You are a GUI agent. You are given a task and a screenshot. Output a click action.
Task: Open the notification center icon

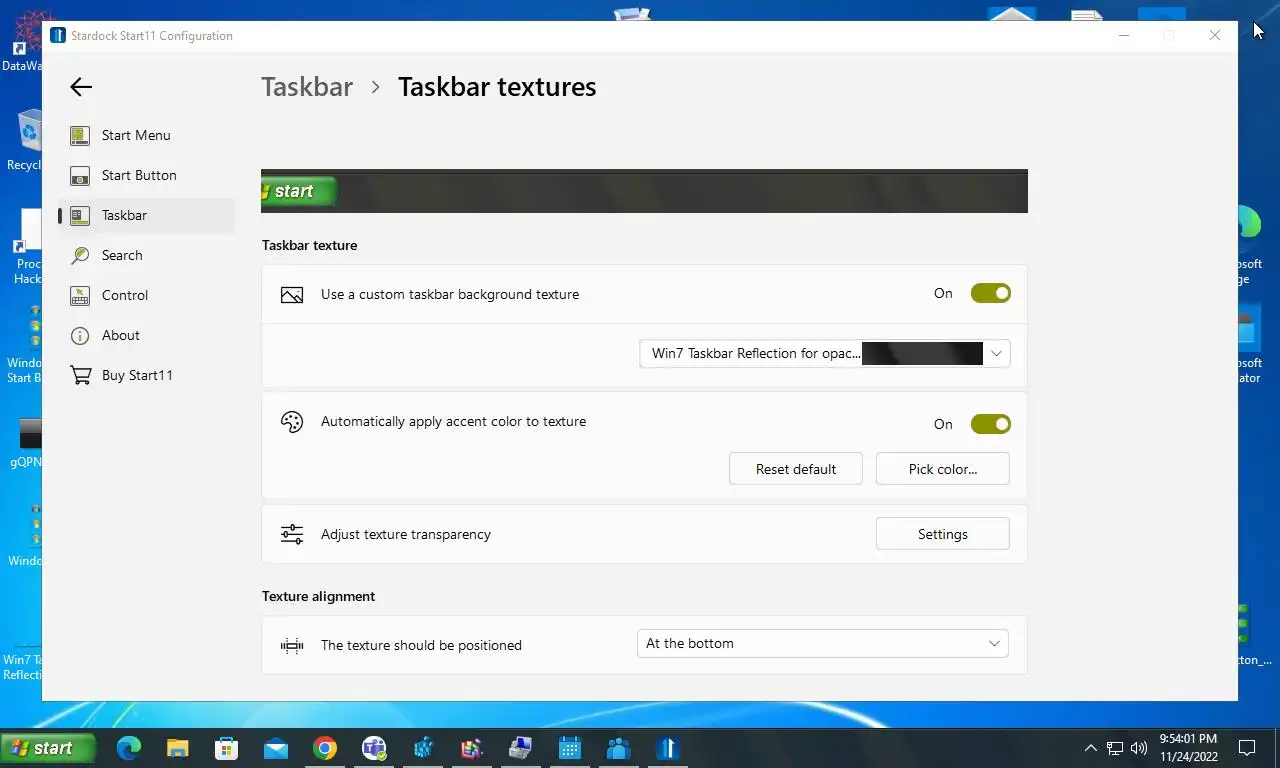pyautogui.click(x=1247, y=748)
